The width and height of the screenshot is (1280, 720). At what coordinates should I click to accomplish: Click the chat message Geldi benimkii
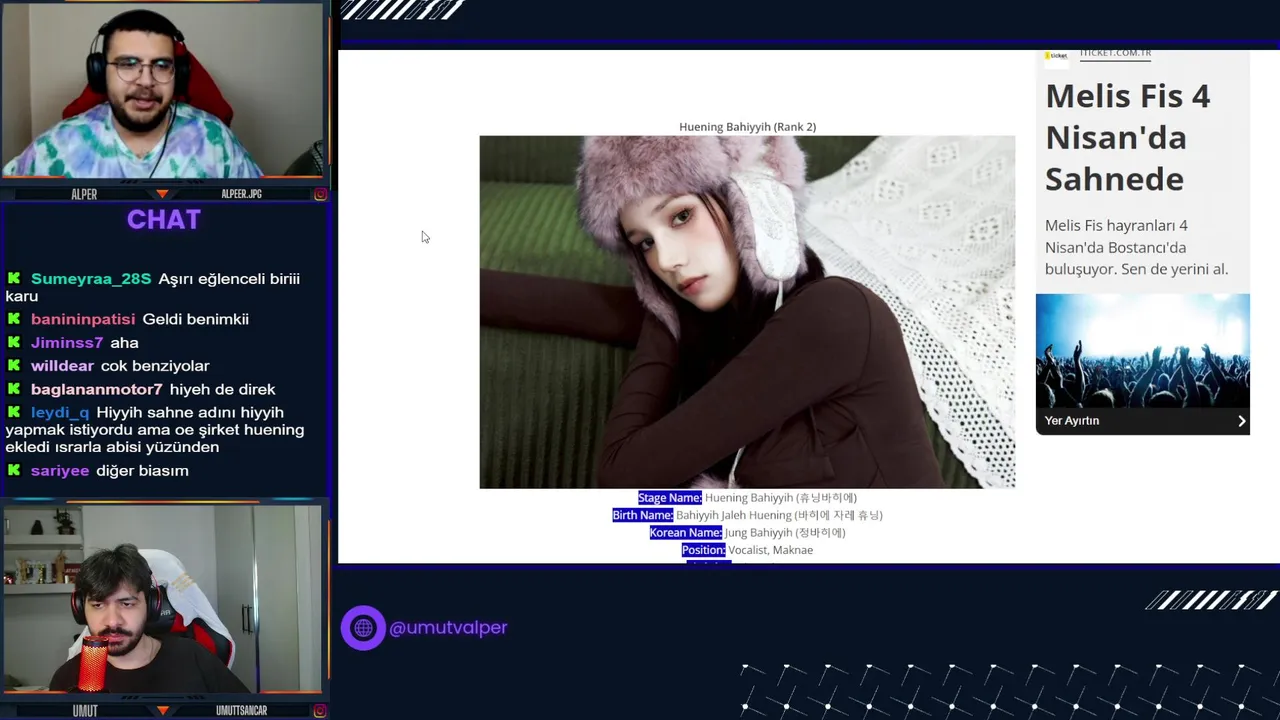(x=196, y=319)
